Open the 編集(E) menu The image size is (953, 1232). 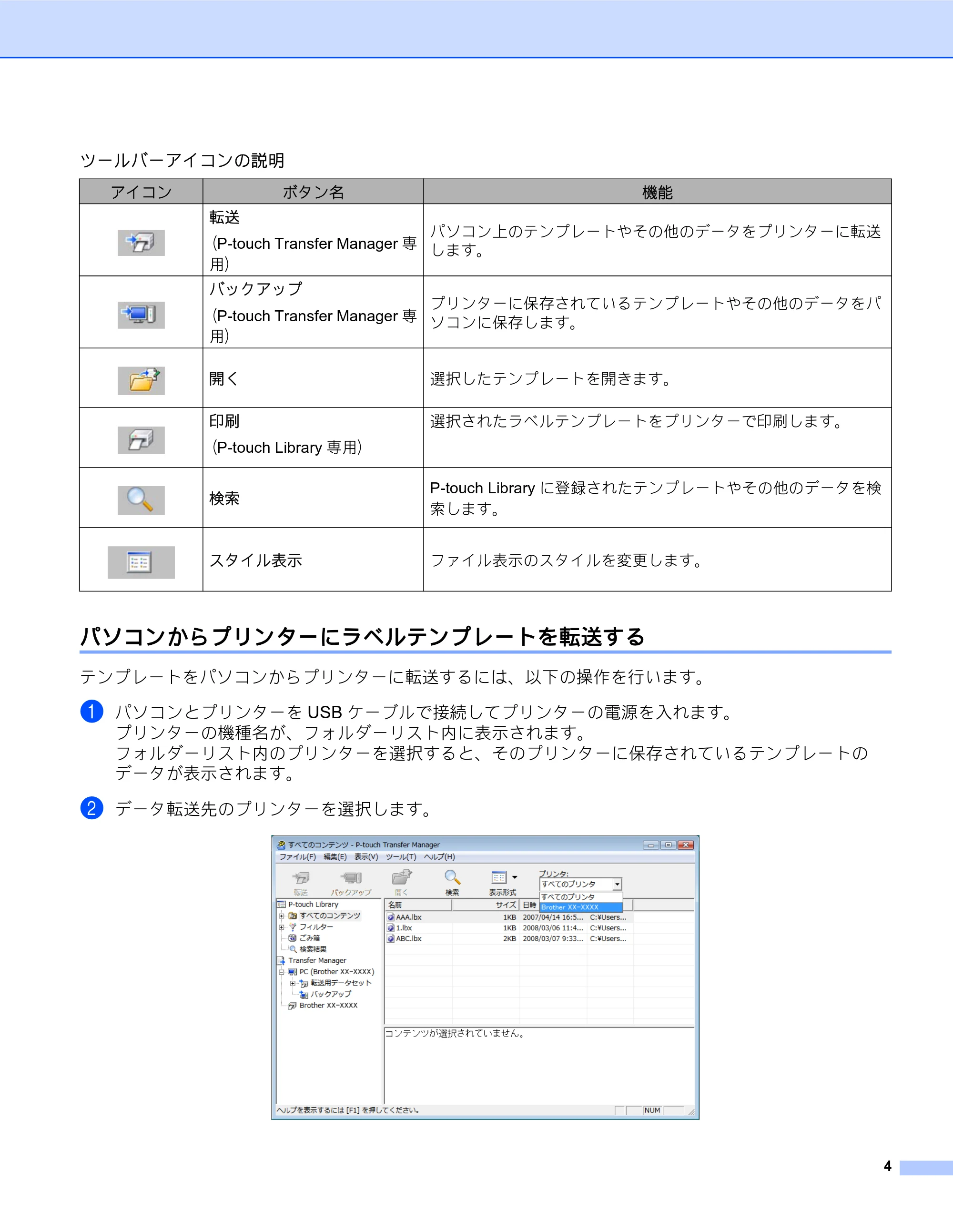pos(335,857)
